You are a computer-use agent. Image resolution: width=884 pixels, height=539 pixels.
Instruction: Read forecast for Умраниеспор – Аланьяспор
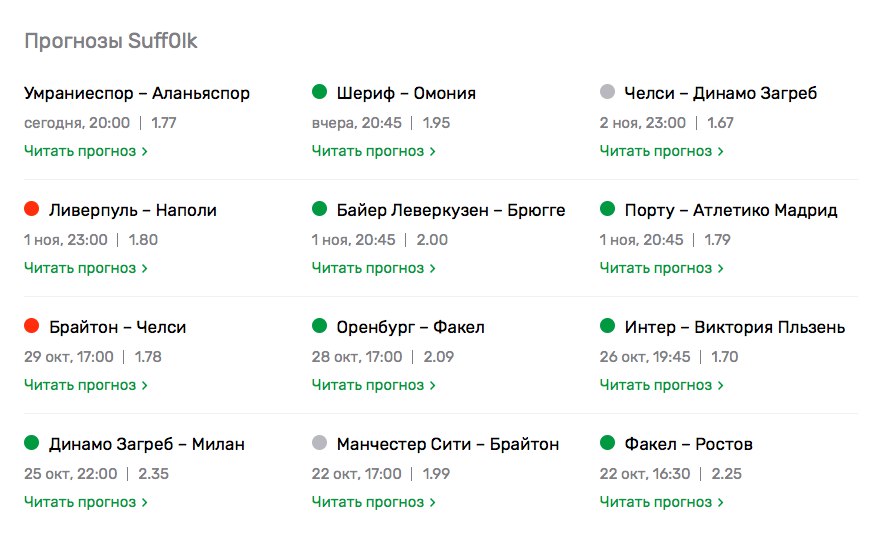point(86,151)
